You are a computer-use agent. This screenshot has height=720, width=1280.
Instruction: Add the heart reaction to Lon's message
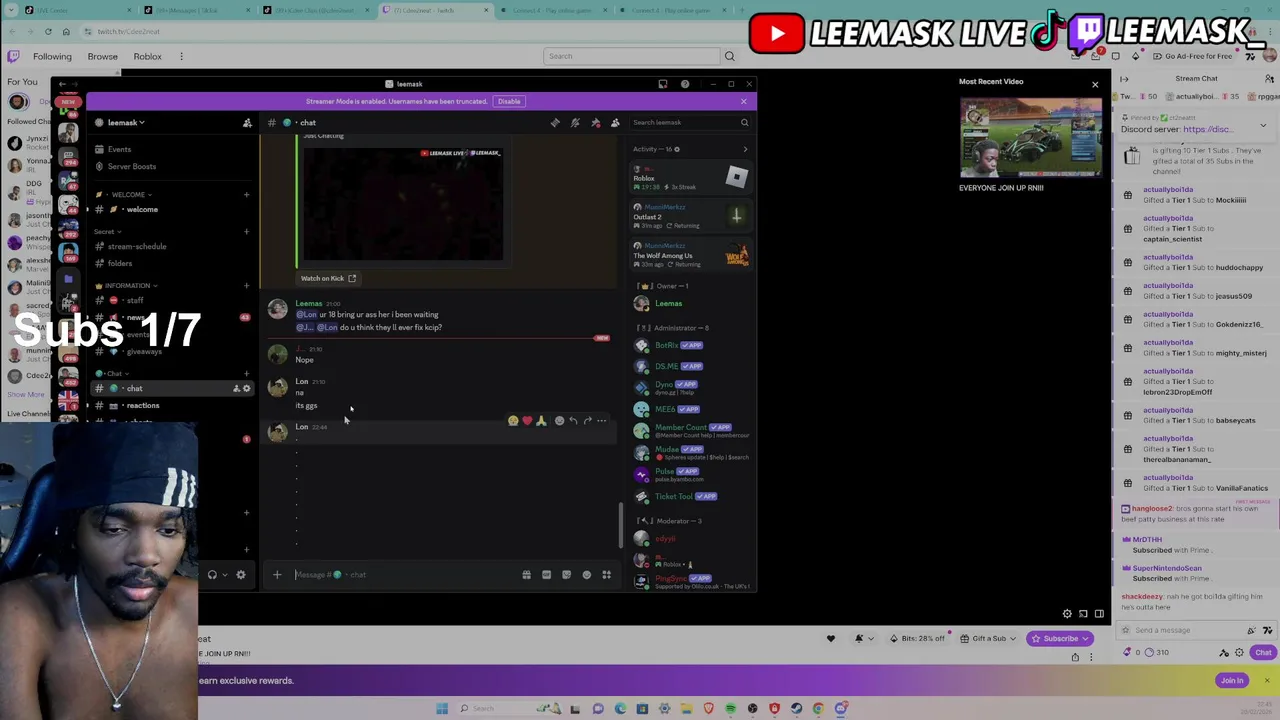click(527, 421)
